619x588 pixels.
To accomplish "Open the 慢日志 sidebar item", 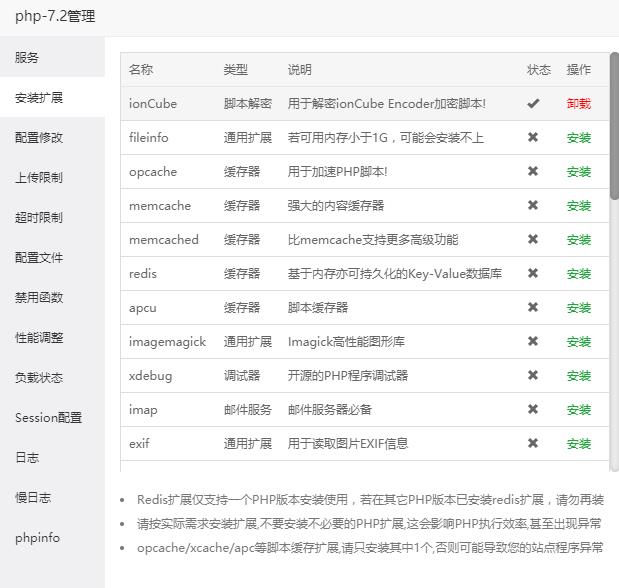I will coord(52,498).
